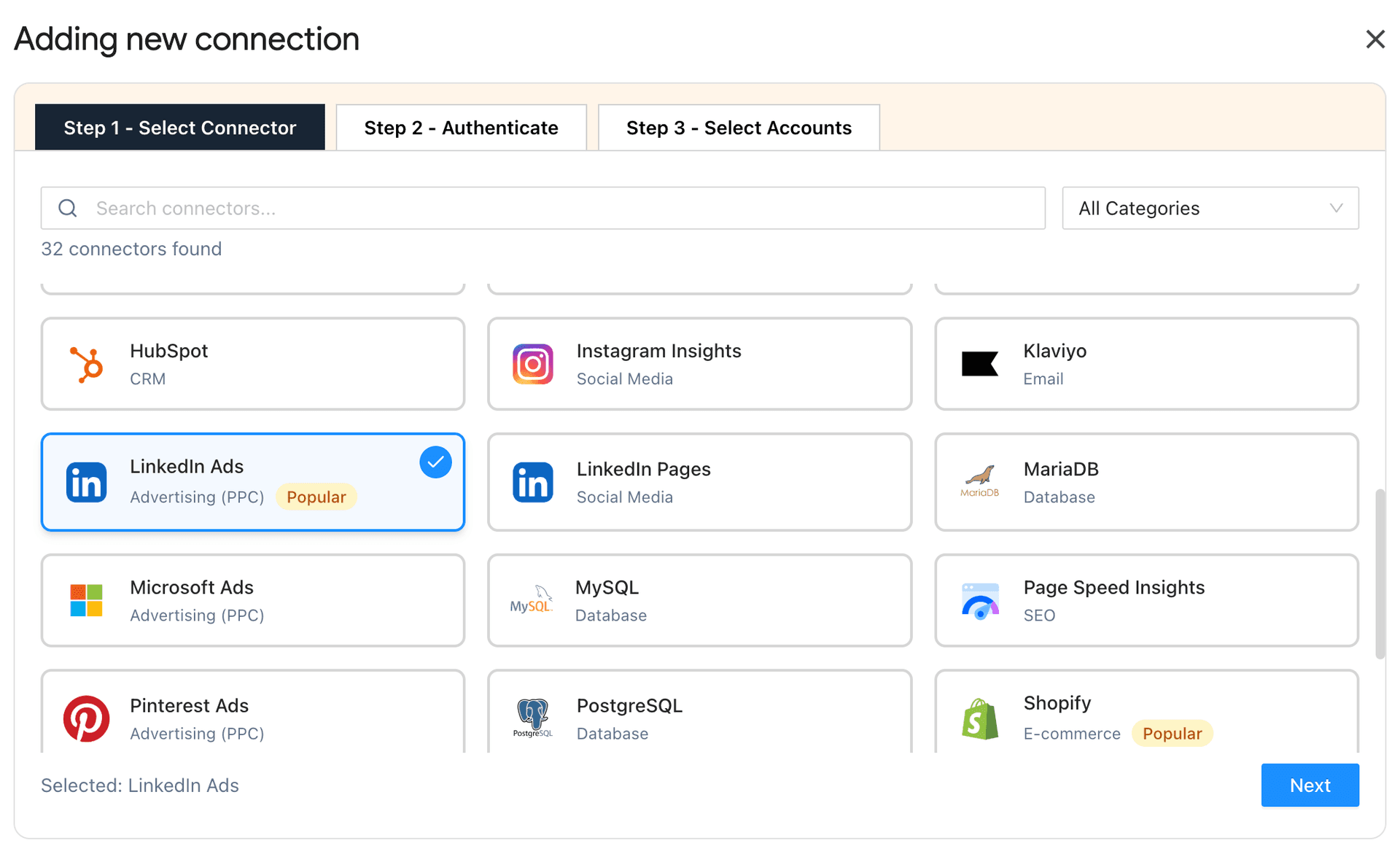Select the Microsoft Ads connector
Viewport: 1400px width, 854px height.
pyautogui.click(x=253, y=600)
